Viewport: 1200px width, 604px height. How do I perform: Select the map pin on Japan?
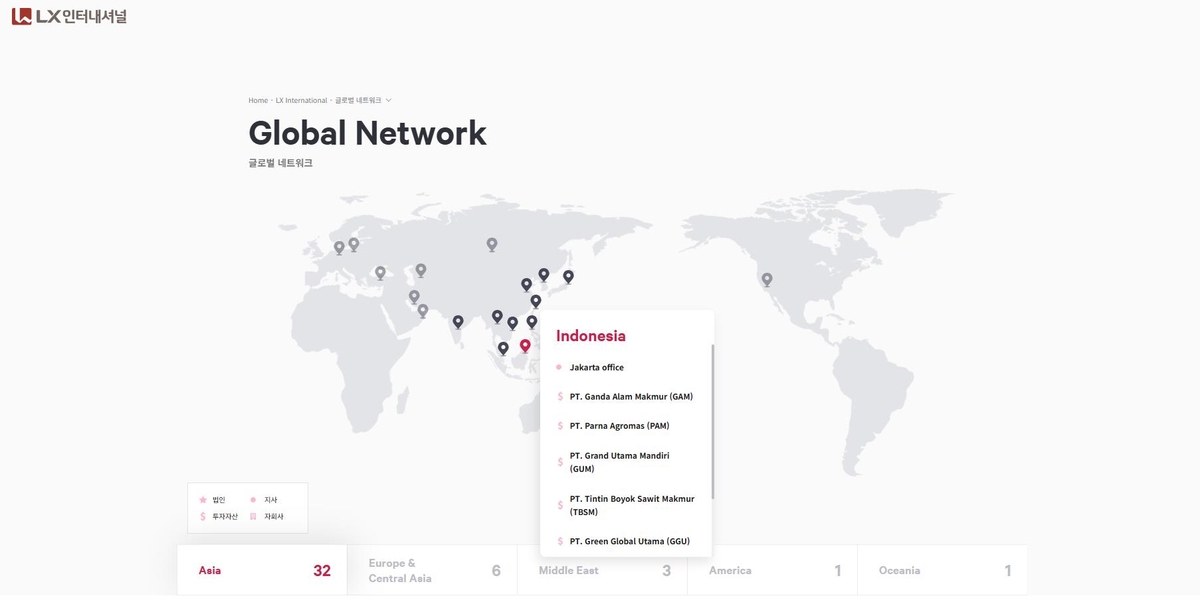[x=568, y=276]
